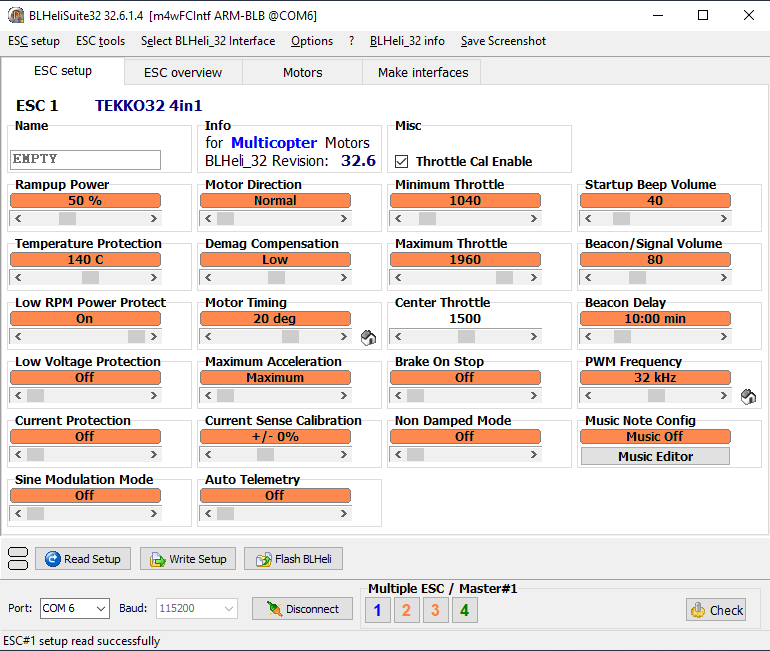The height and width of the screenshot is (651, 770).
Task: Click the Low RPM Power Protect slider thumb
Action: tap(137, 336)
